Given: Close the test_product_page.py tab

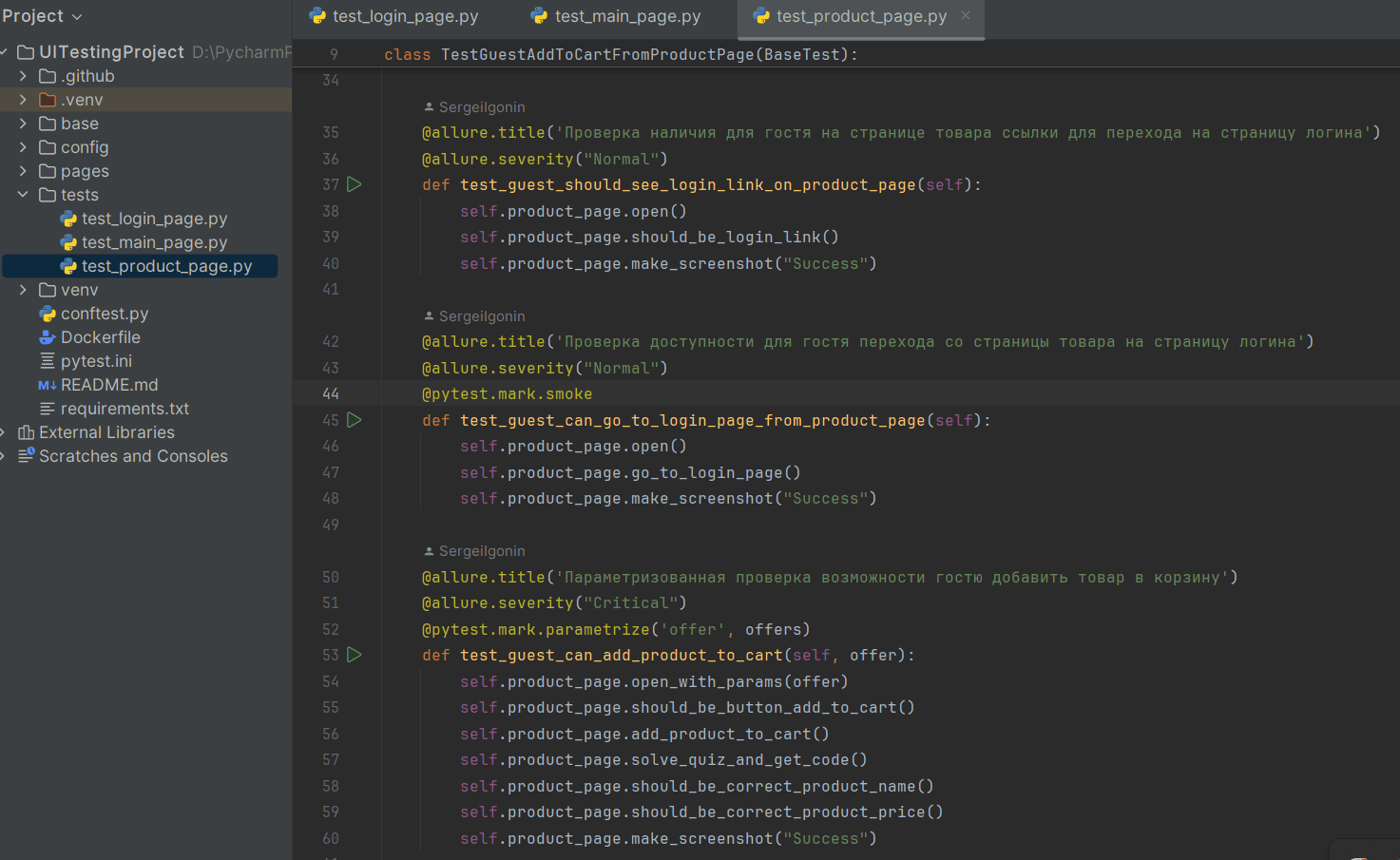Looking at the screenshot, I should (x=966, y=15).
